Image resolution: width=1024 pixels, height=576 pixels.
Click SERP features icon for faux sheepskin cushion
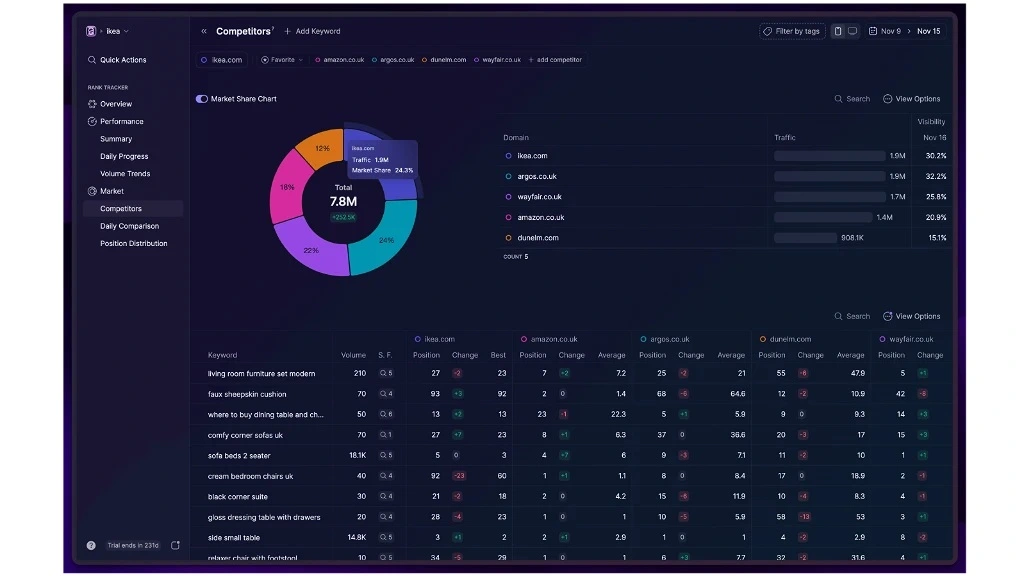pyautogui.click(x=387, y=394)
